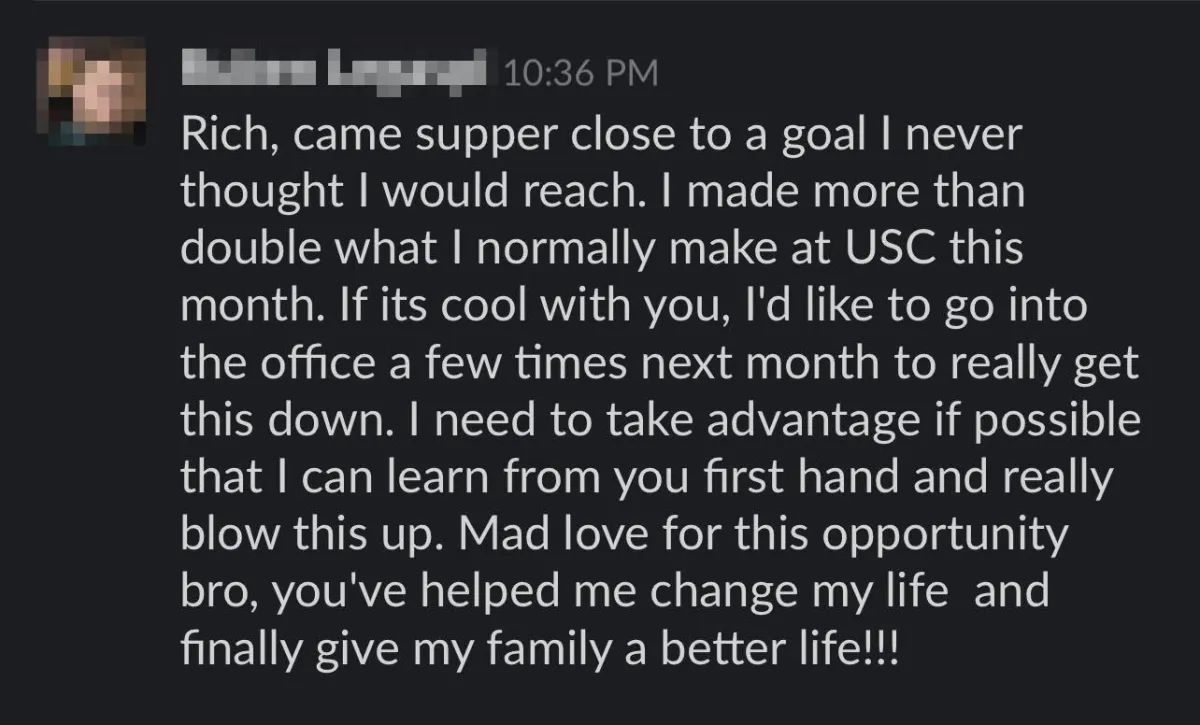Click the "USC" text in message
The width and height of the screenshot is (1200, 725).
(x=879, y=248)
